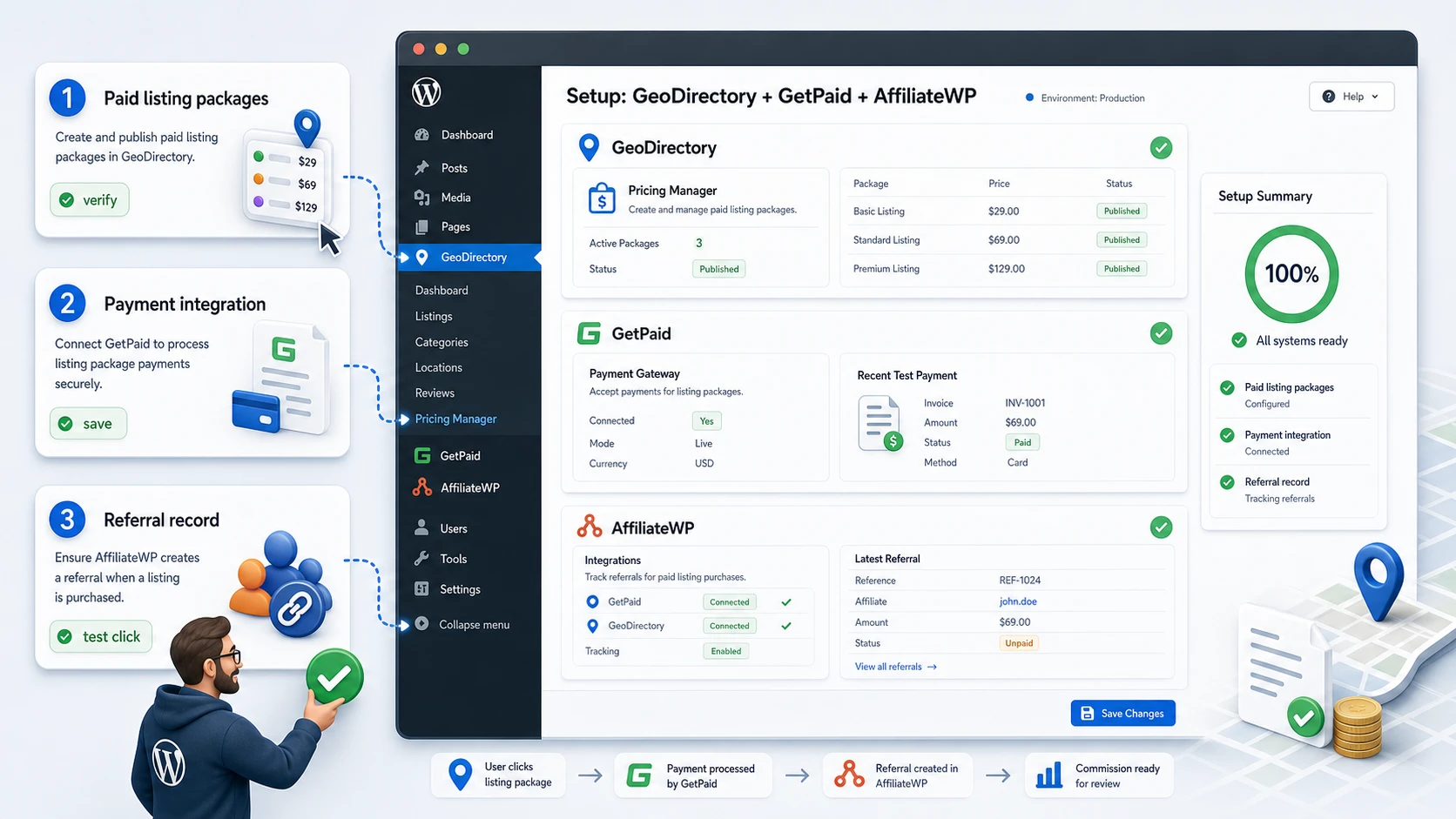Click the User clicks listing package pin icon
Viewport: 1456px width, 819px height.
pos(460,774)
